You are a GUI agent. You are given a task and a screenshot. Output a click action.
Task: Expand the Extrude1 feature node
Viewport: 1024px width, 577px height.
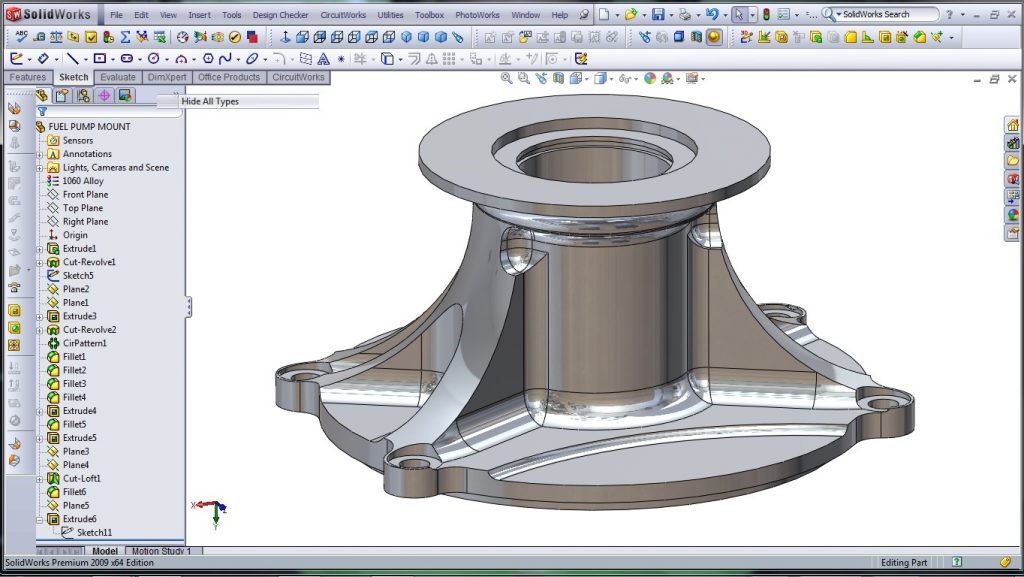(40, 248)
